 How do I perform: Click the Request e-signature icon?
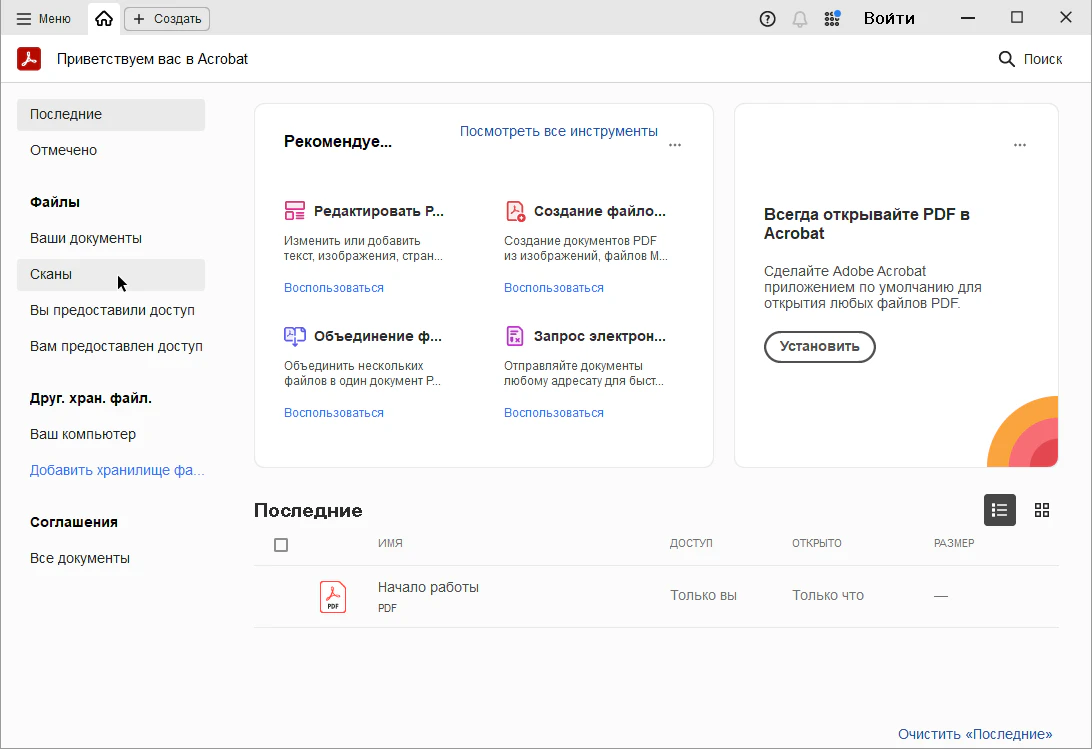point(515,336)
